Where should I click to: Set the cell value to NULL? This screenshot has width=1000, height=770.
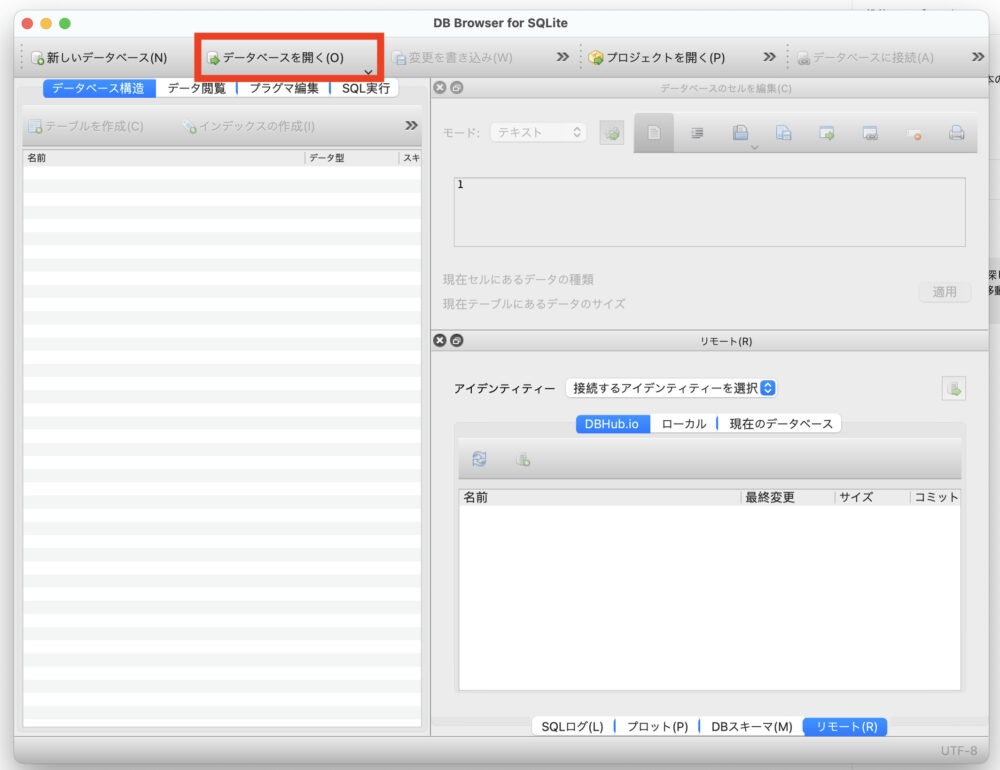tap(915, 132)
